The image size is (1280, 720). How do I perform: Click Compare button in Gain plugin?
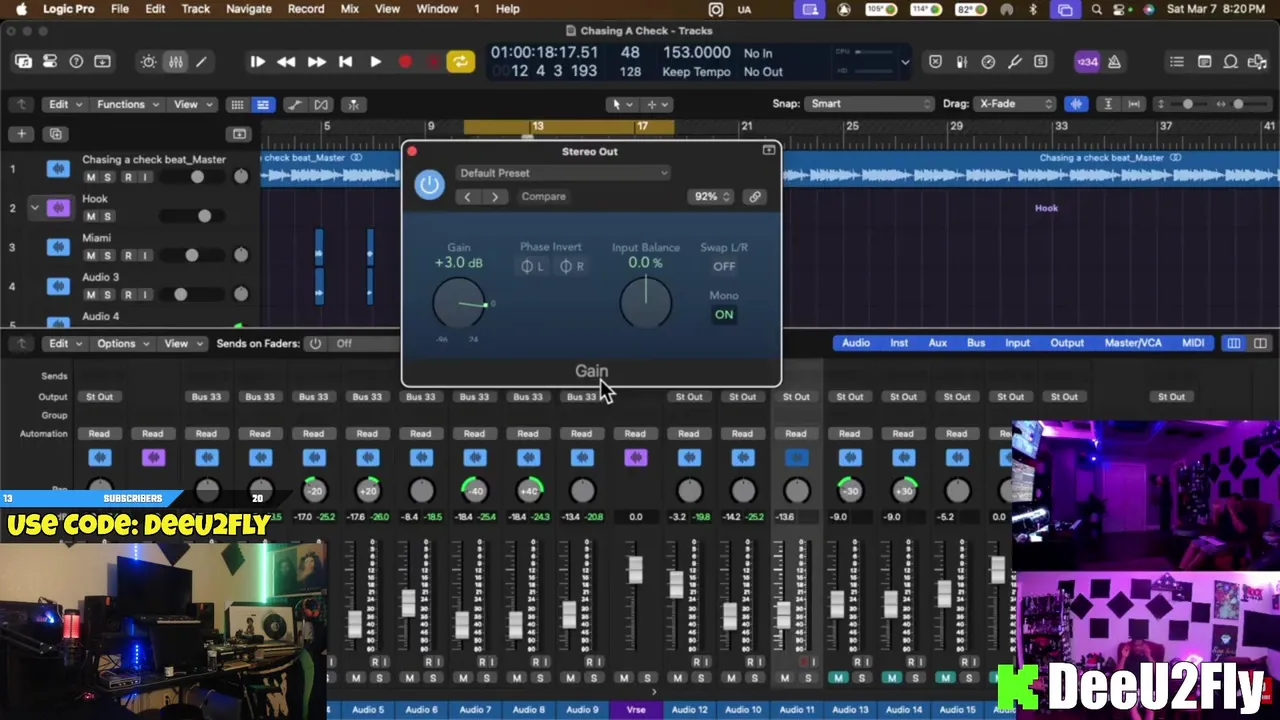[543, 196]
